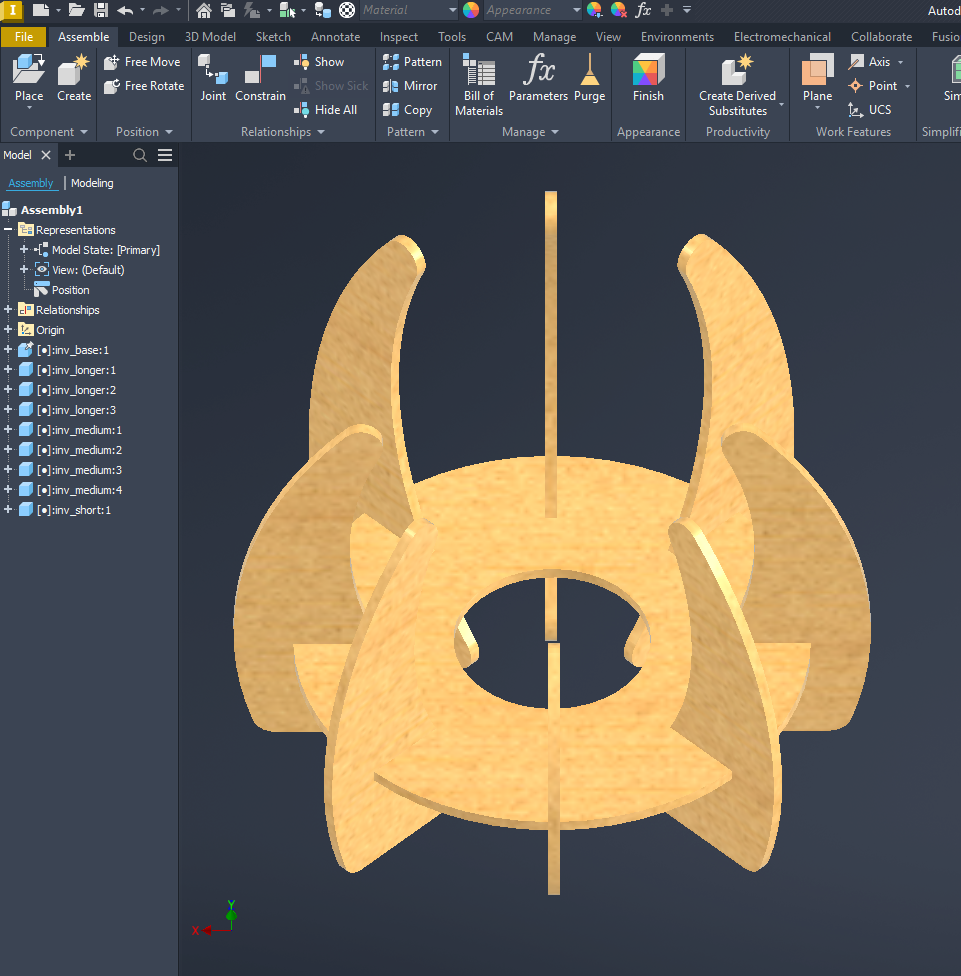This screenshot has width=961, height=976.
Task: Select the Mirror components tool
Action: click(x=410, y=86)
